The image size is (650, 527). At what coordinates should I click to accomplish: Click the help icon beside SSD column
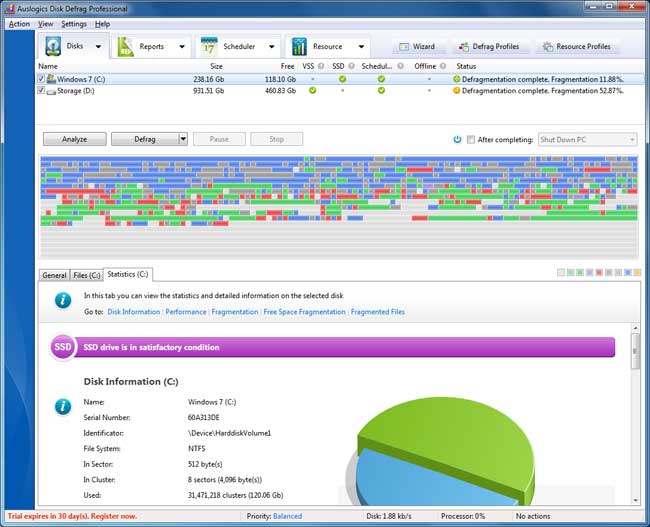(352, 66)
